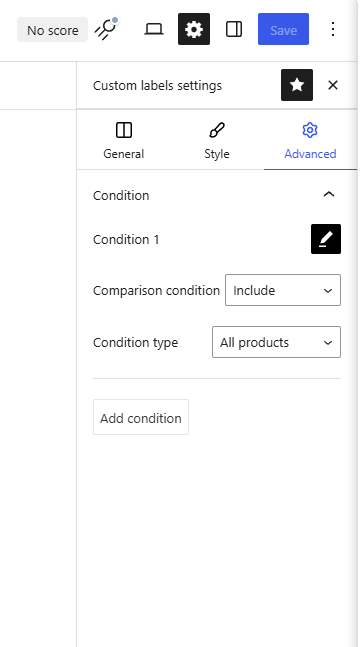
Task: Open the Comparison condition Include dropdown
Action: click(283, 290)
